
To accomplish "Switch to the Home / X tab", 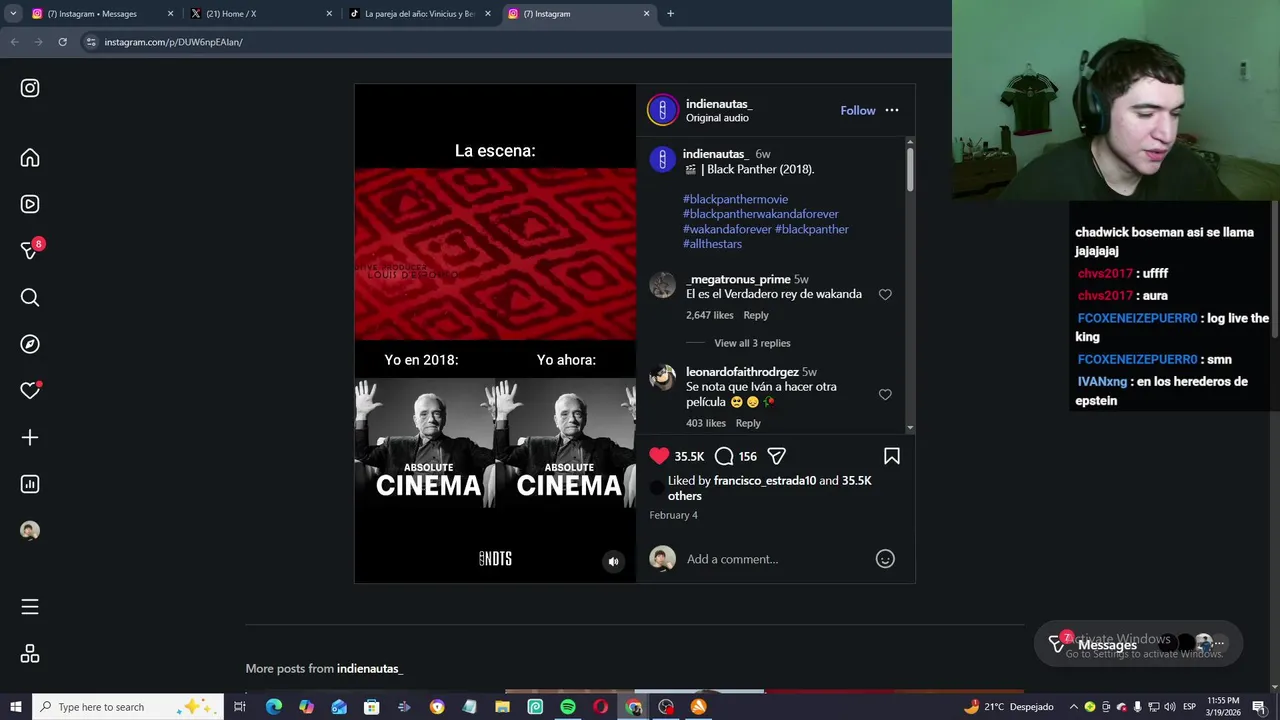I will pyautogui.click(x=260, y=14).
